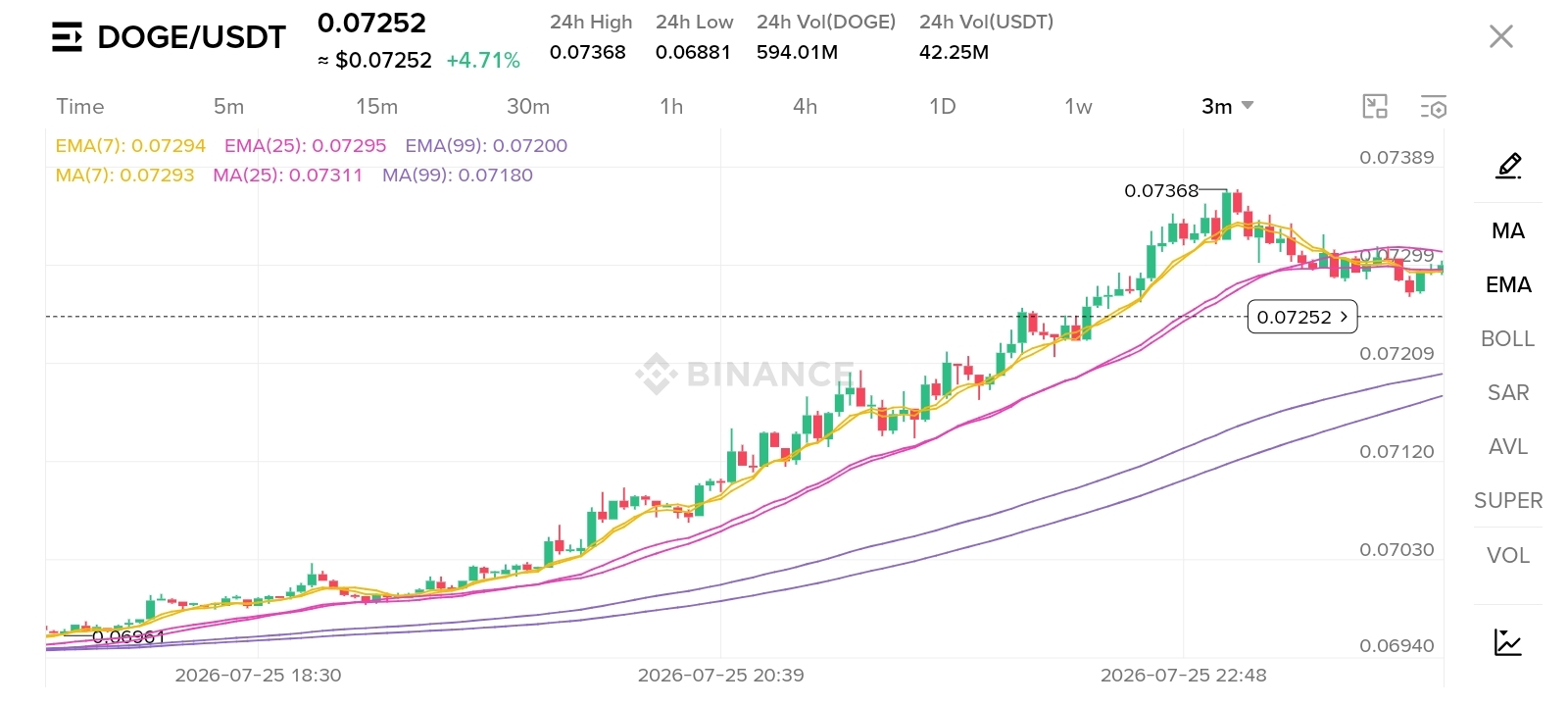
Task: Enable the SUPER indicator
Action: 1508,500
